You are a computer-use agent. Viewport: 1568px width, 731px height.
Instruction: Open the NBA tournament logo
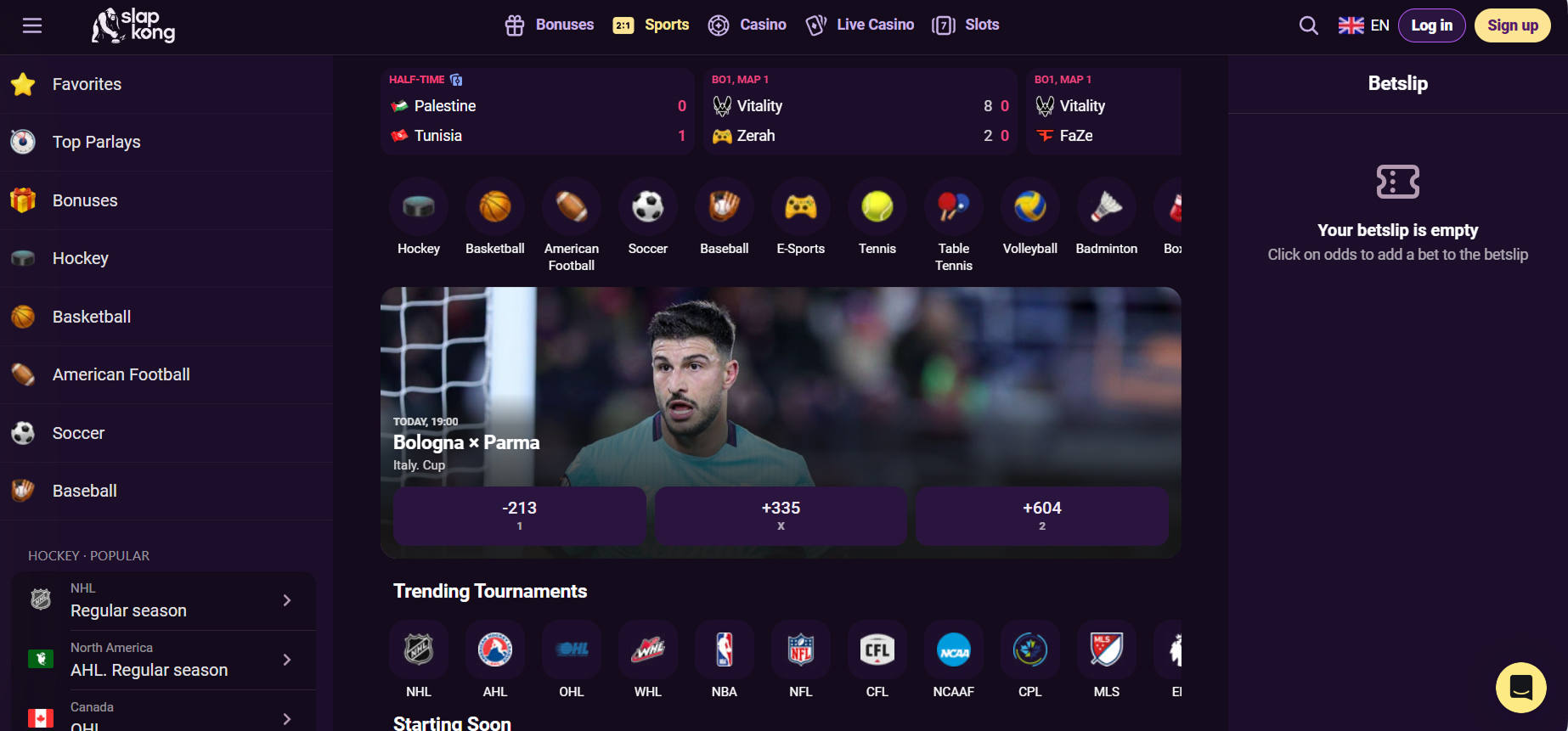(x=725, y=649)
